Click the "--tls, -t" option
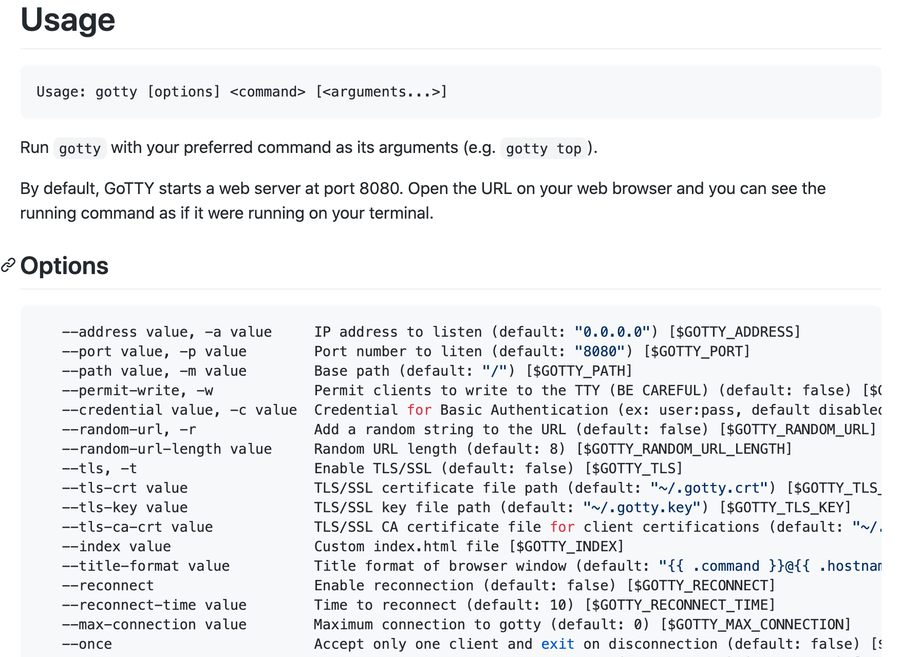Image resolution: width=900 pixels, height=657 pixels. (x=100, y=468)
